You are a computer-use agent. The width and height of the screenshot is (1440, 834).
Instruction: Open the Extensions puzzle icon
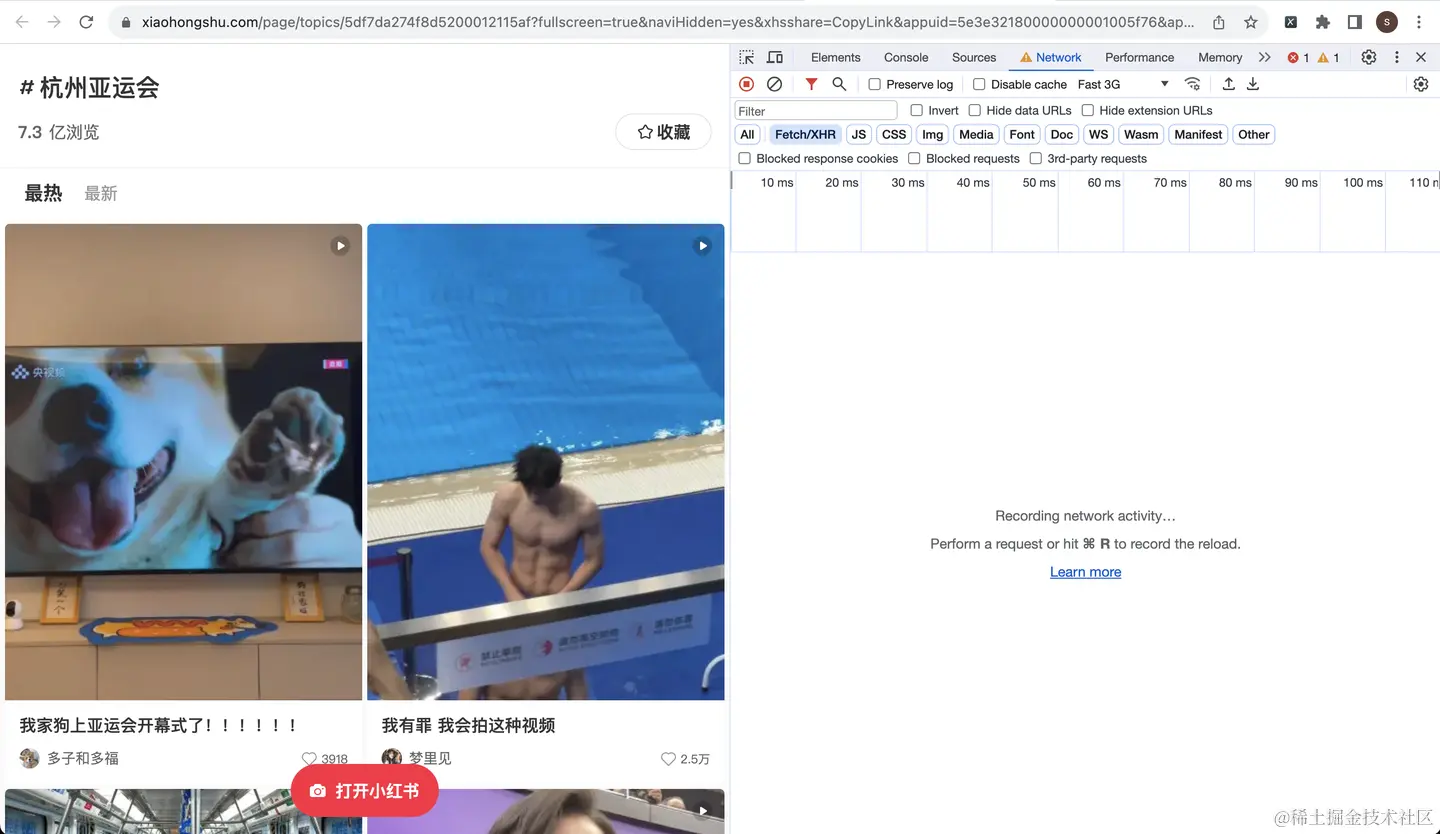click(x=1323, y=22)
